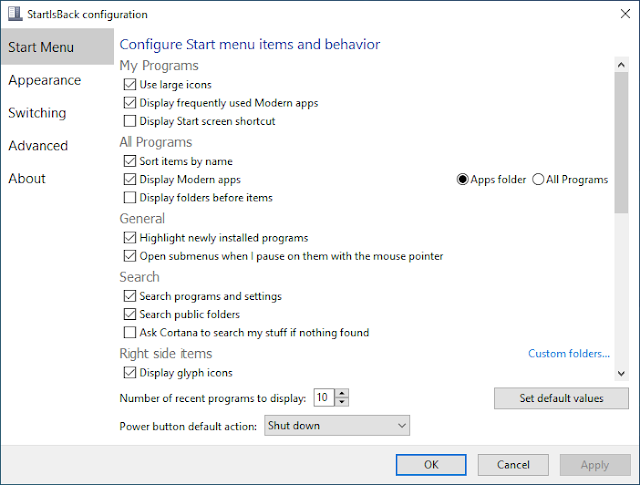640x485 pixels.
Task: Click the Apply button
Action: tap(595, 465)
